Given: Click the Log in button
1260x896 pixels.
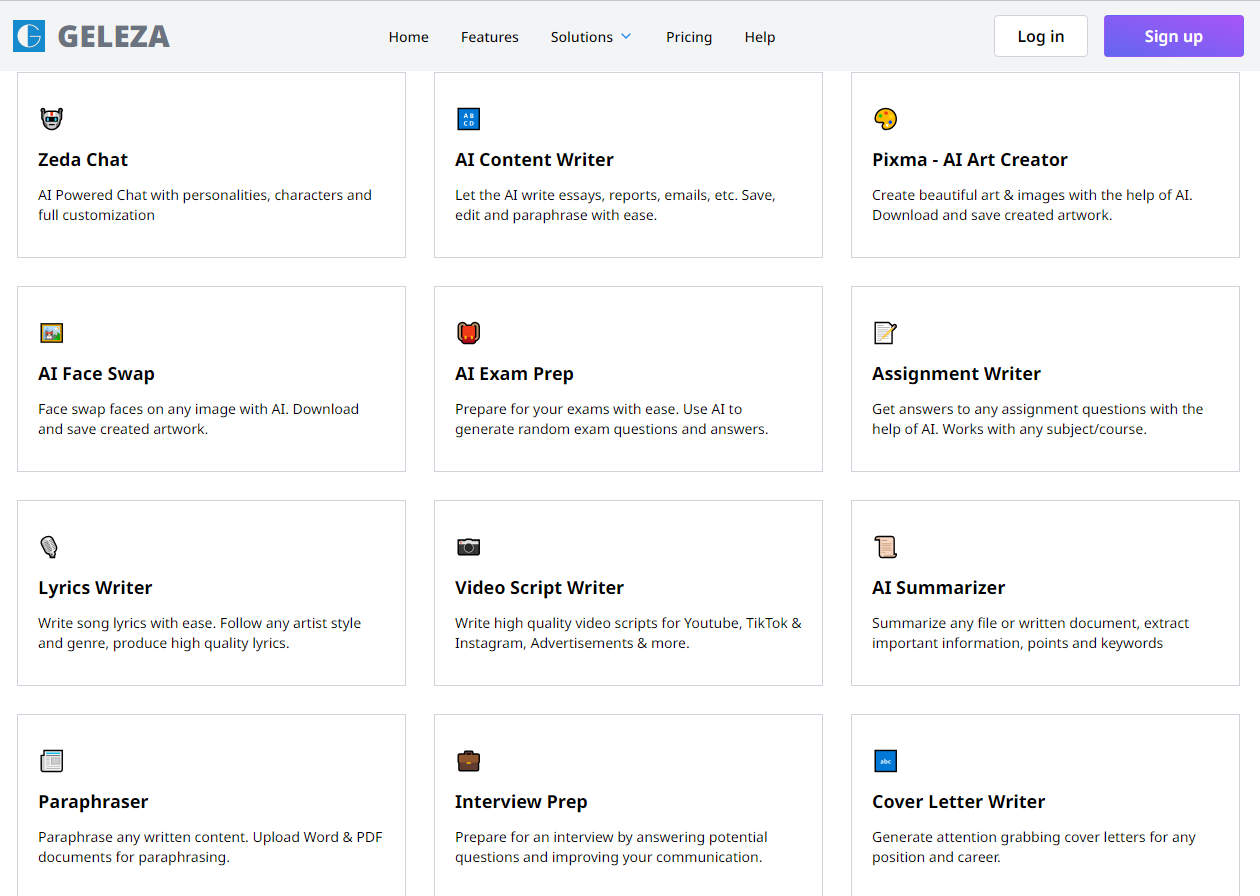Looking at the screenshot, I should click(x=1040, y=36).
